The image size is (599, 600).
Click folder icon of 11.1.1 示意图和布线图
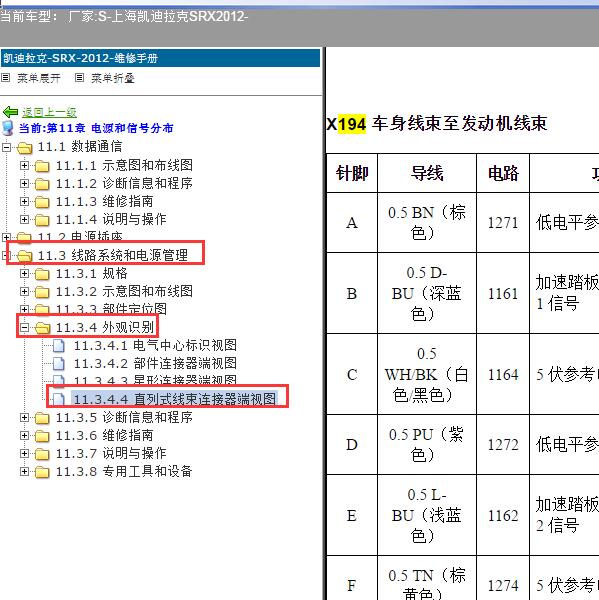coord(42,166)
